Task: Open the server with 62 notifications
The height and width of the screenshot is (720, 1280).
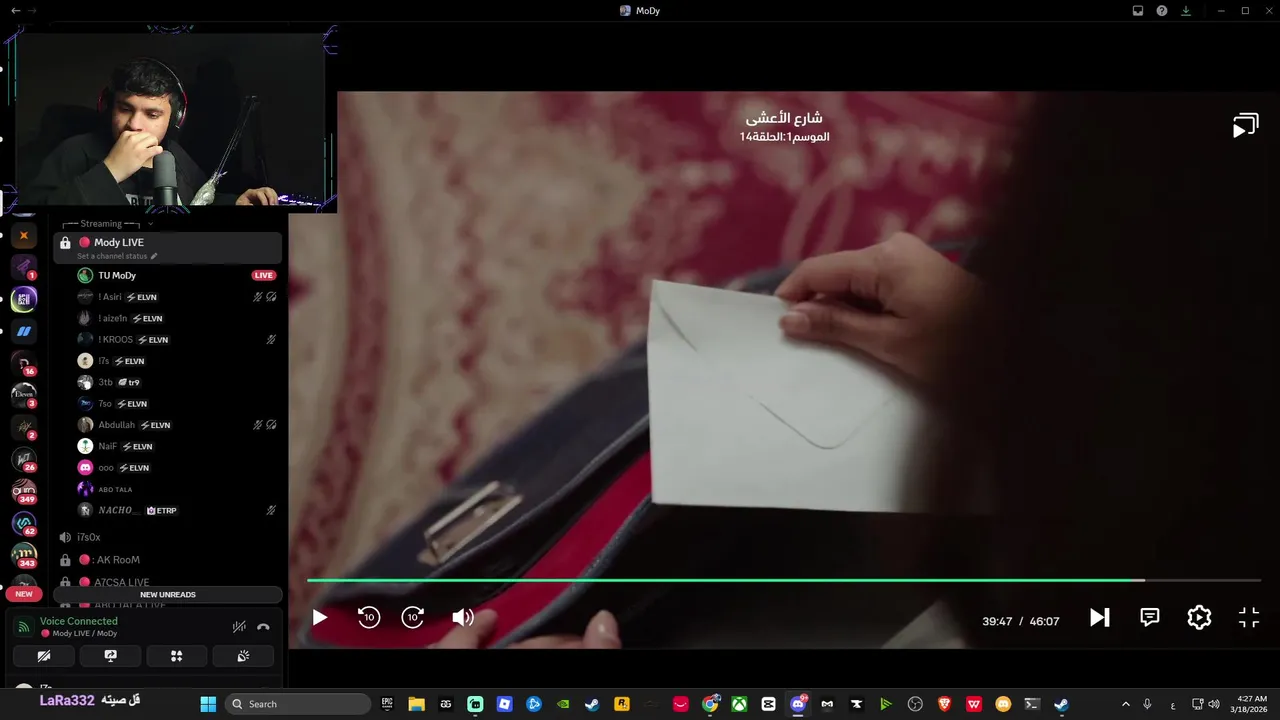Action: tap(23, 524)
